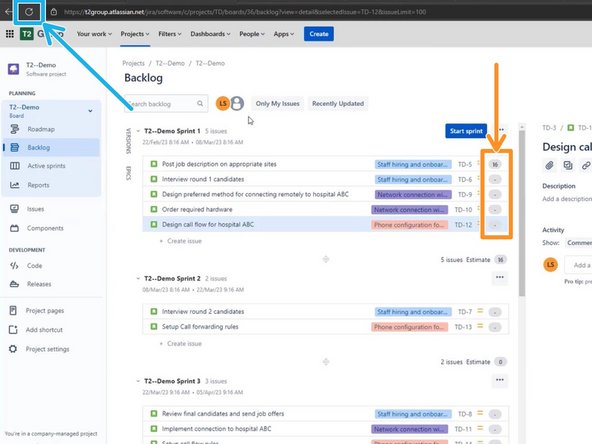The height and width of the screenshot is (444, 592).
Task: Open Components in sidebar
Action: (x=45, y=228)
